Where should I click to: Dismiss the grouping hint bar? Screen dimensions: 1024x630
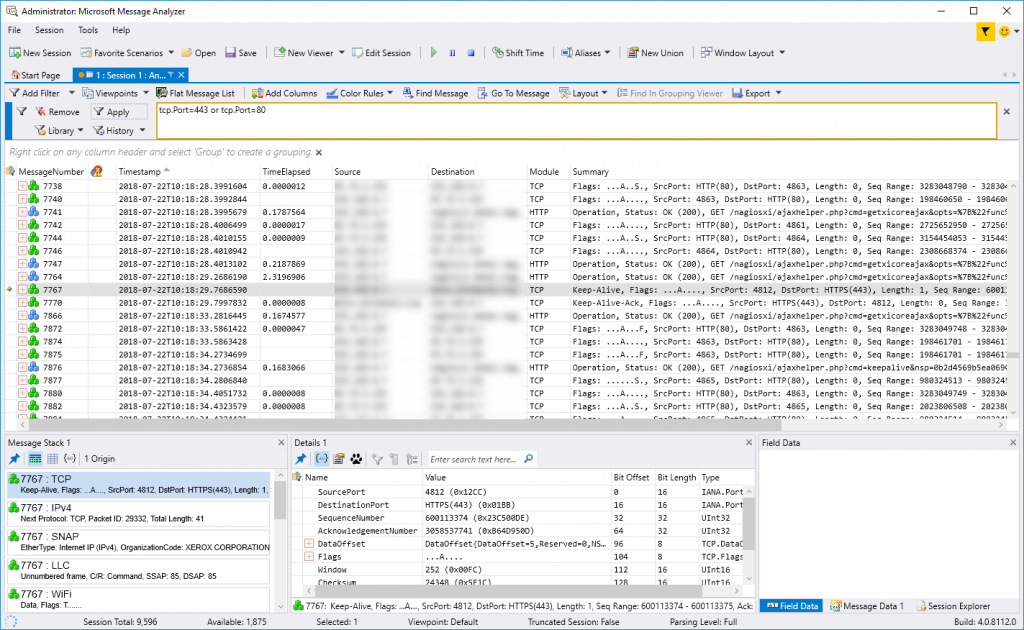[x=319, y=153]
